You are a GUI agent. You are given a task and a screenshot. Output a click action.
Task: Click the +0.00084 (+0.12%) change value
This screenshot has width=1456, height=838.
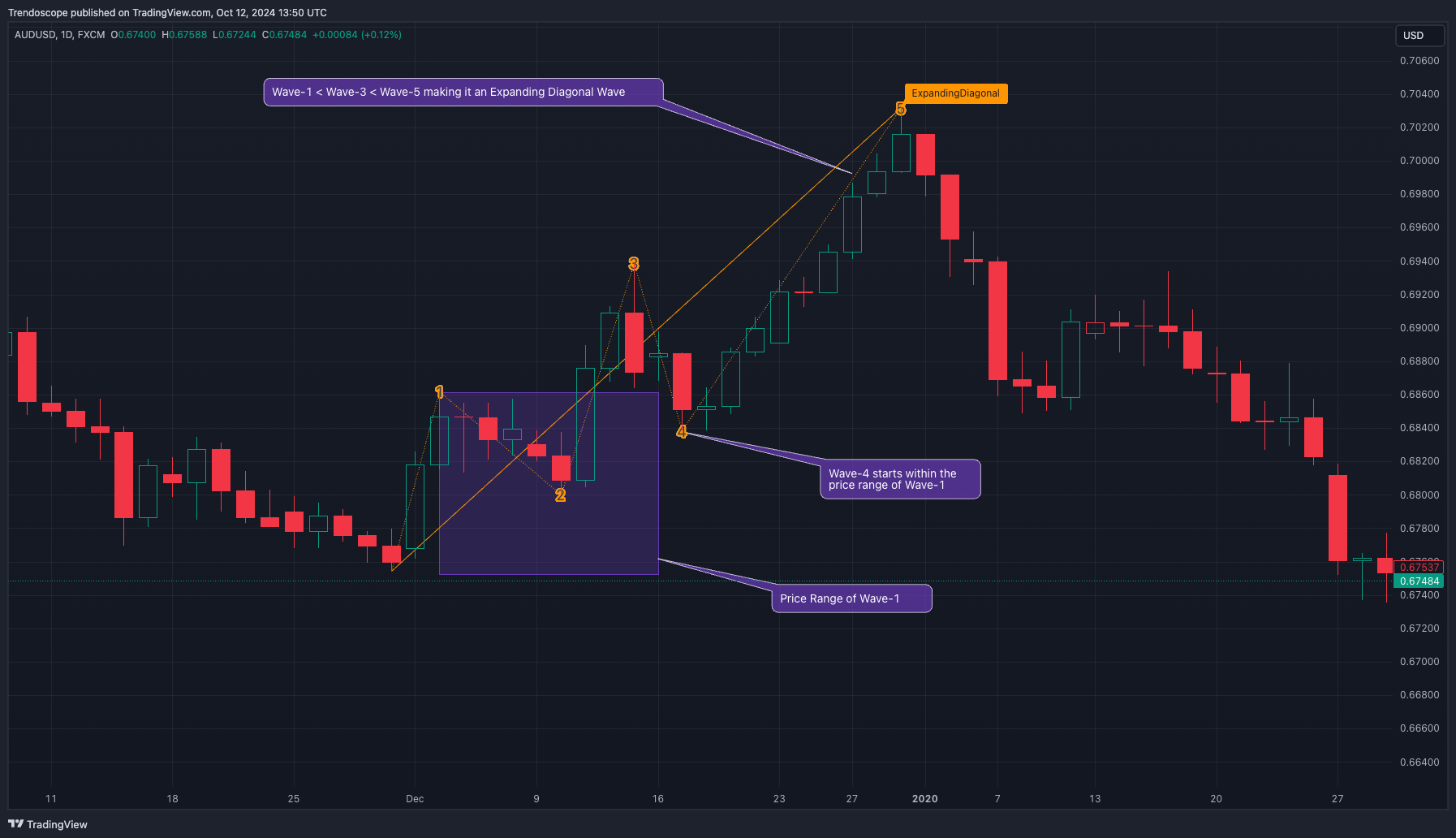357,35
